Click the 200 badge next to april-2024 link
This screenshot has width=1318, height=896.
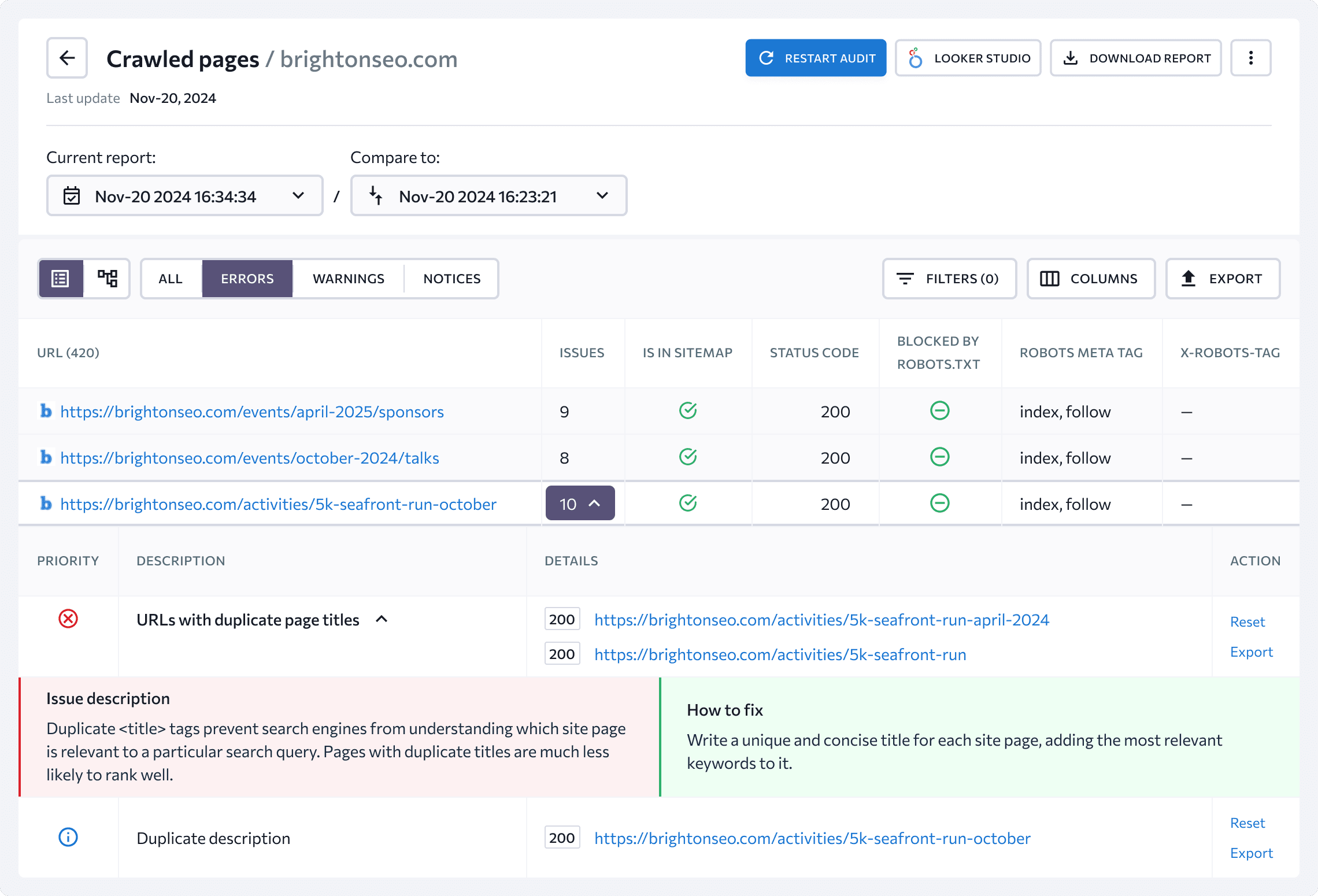(x=562, y=619)
